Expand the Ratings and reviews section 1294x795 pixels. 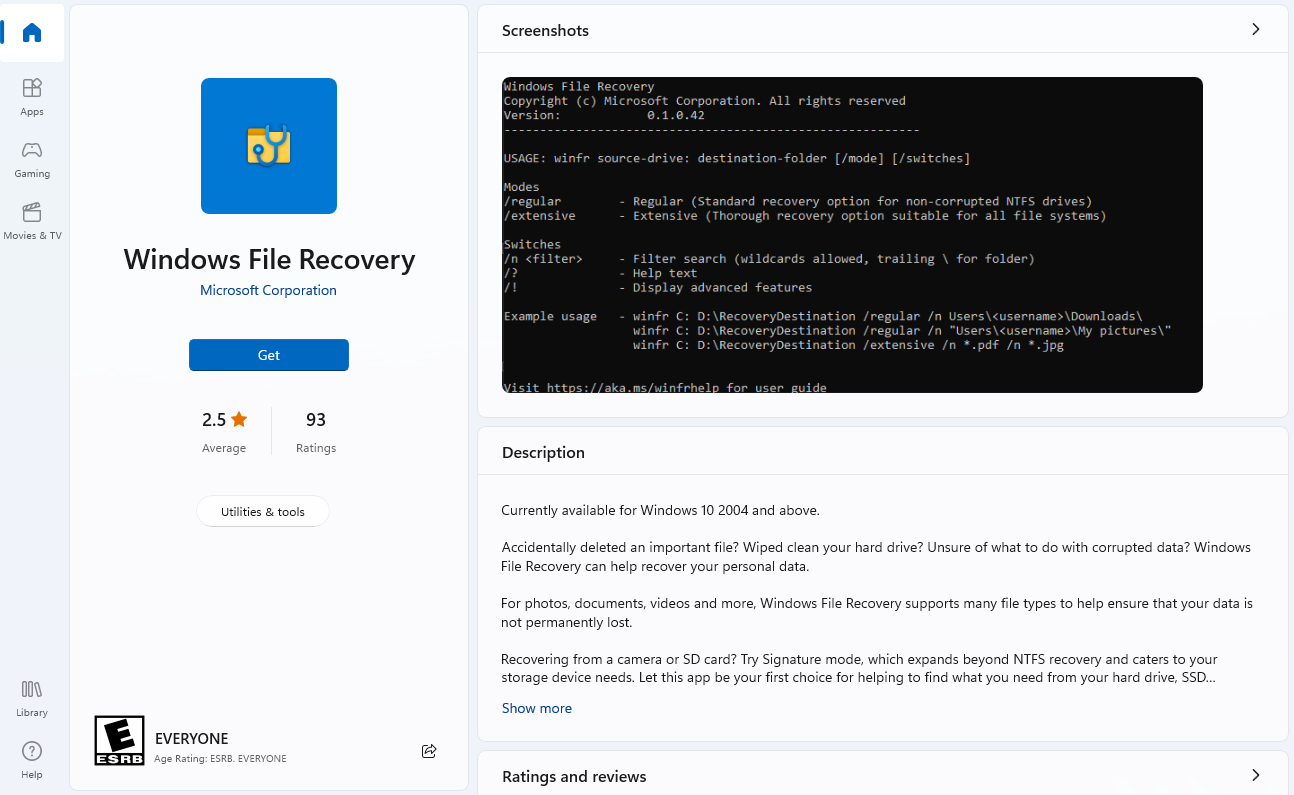click(x=1256, y=775)
